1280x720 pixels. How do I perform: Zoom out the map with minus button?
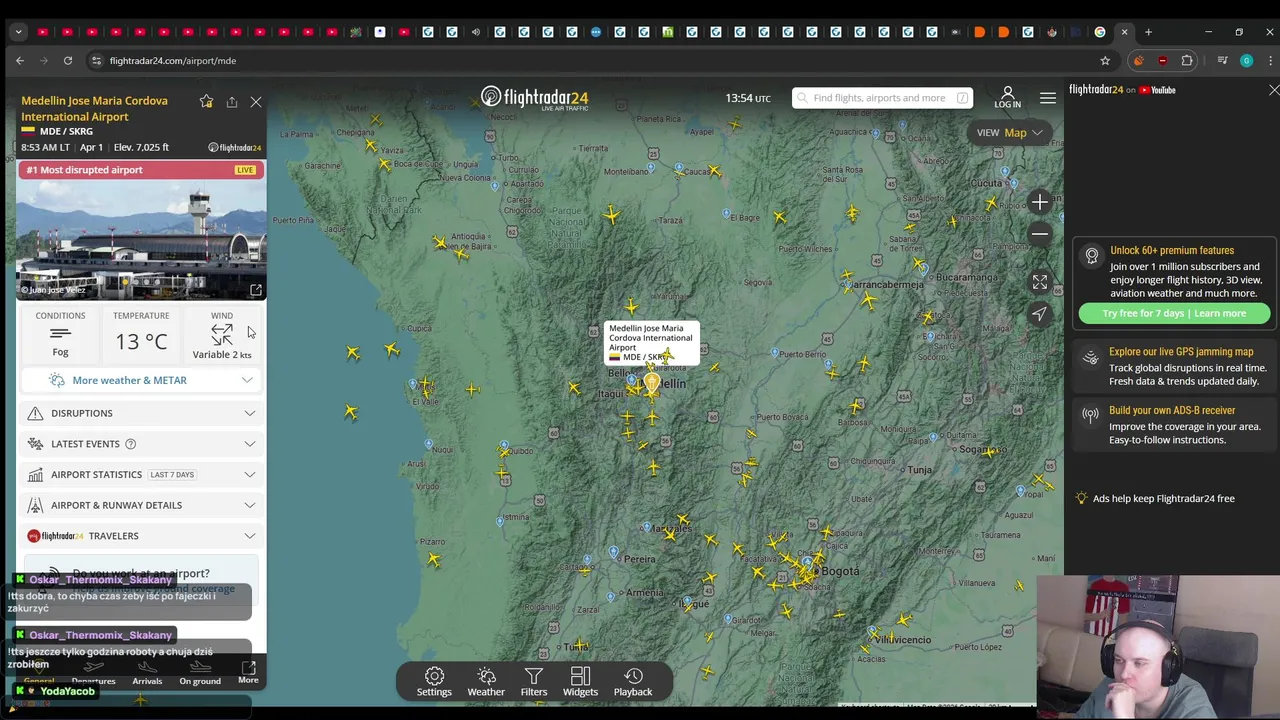point(1040,235)
